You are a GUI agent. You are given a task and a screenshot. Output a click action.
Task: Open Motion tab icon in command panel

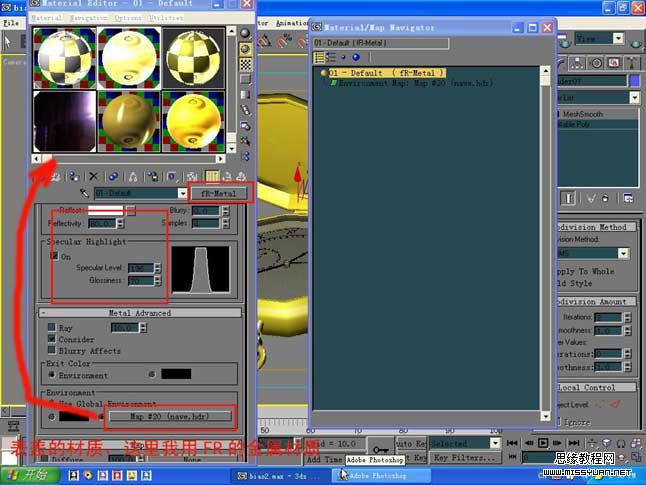[x=596, y=63]
